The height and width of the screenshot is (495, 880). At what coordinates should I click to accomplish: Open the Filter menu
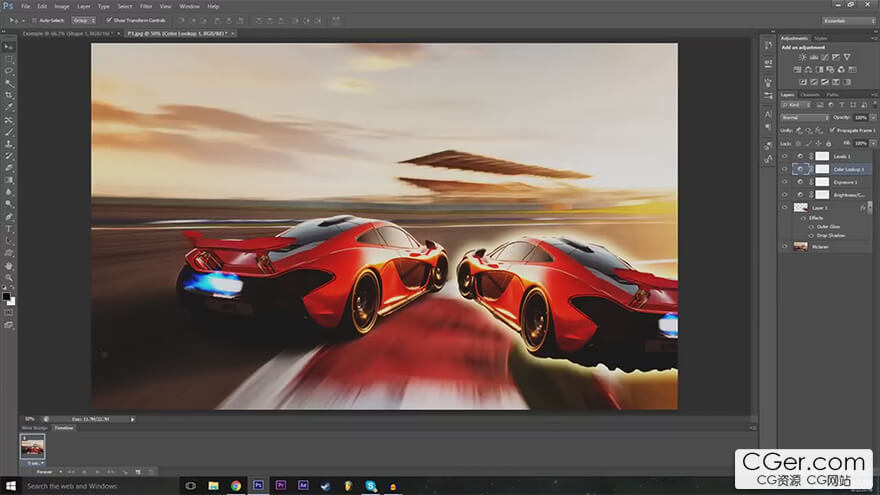(146, 6)
